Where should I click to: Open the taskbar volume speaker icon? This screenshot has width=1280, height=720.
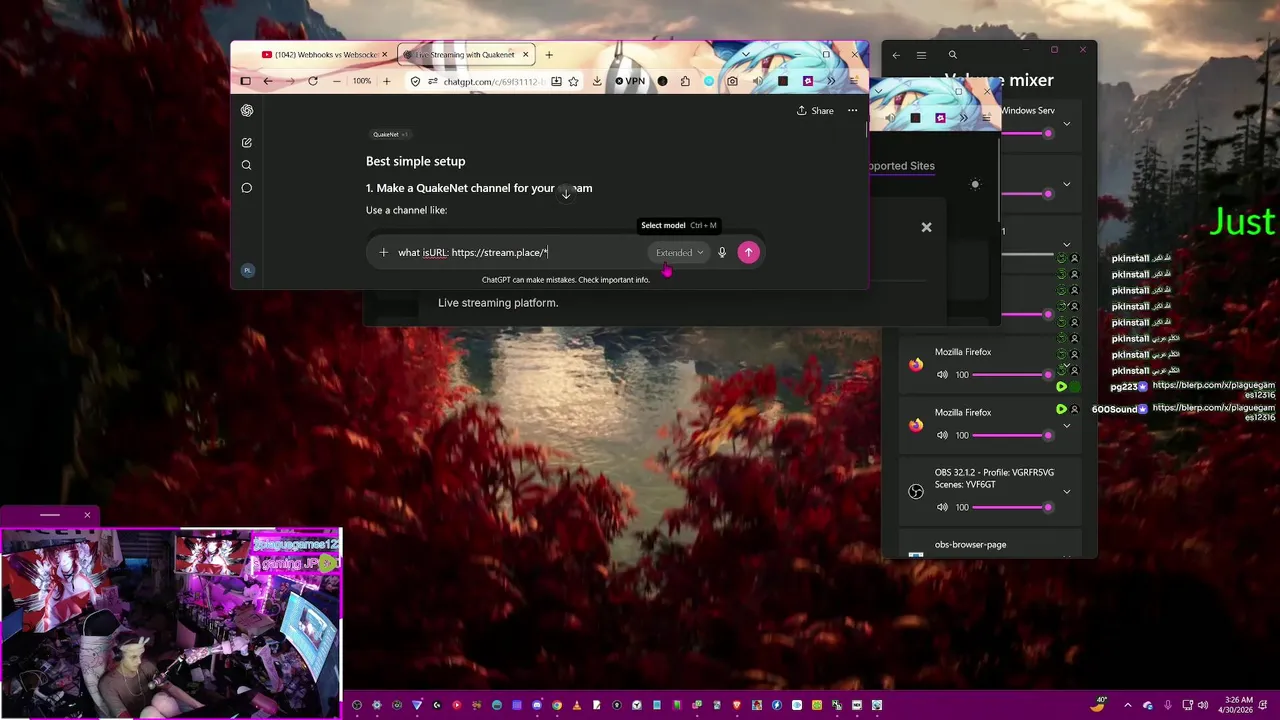(x=1202, y=705)
